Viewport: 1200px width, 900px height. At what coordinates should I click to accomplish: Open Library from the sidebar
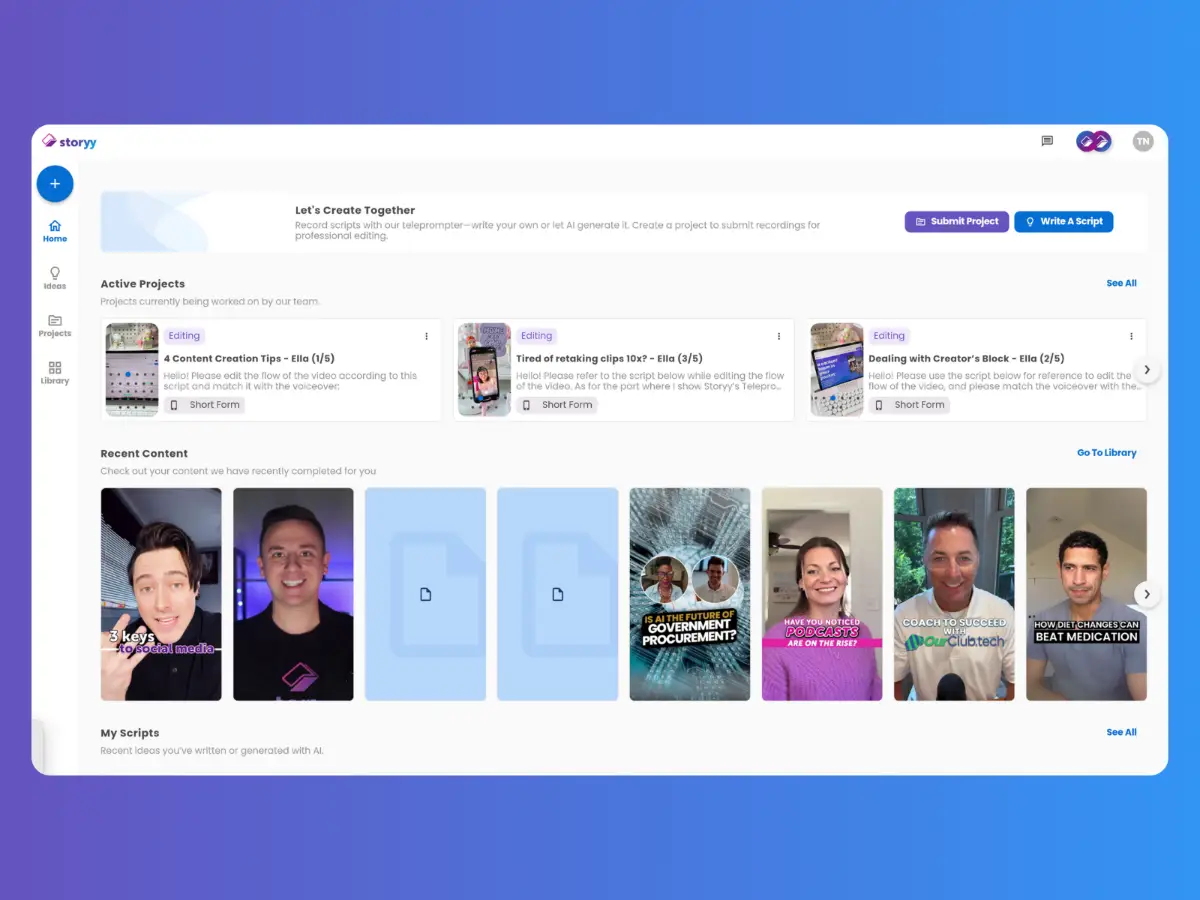pyautogui.click(x=55, y=373)
